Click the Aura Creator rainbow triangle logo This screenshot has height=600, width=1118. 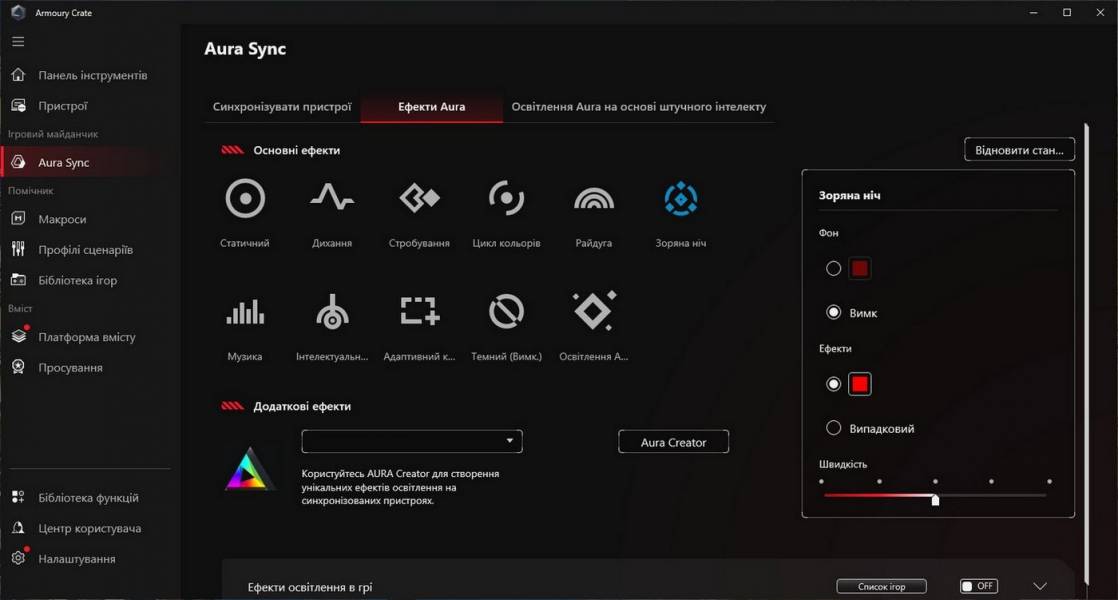tap(250, 469)
